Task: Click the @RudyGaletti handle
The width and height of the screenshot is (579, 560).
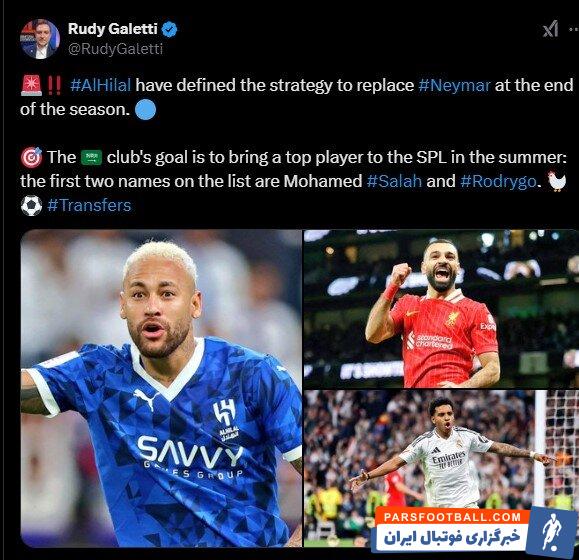Action: tap(115, 49)
